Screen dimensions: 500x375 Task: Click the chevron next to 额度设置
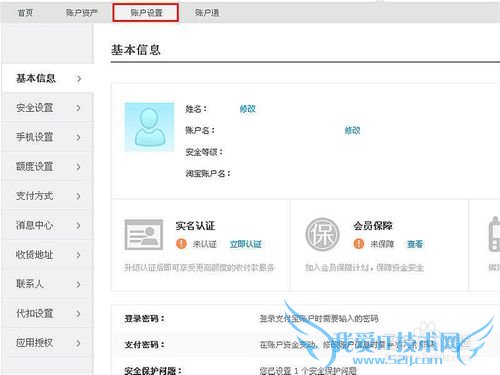[79, 167]
